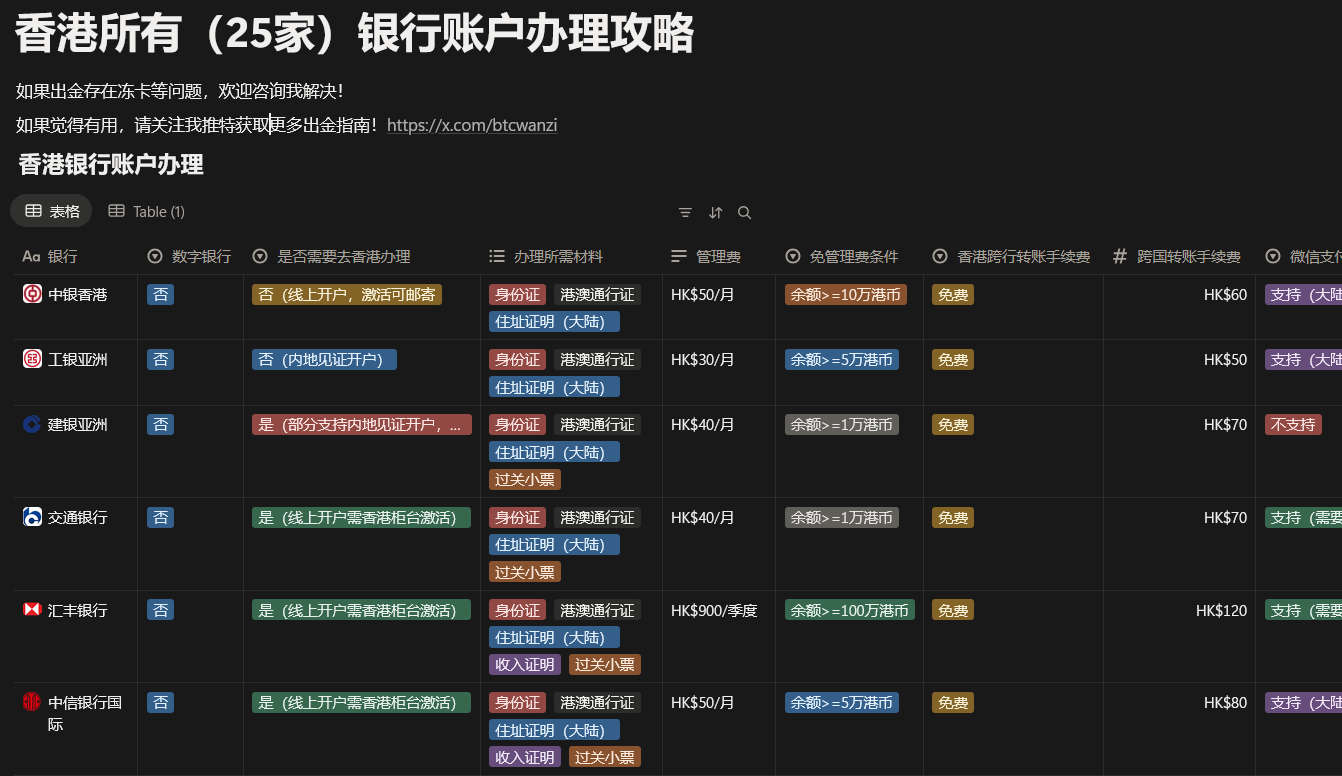Select the 中信银行国际 bank name cell
Viewport: 1342px width, 776px height.
76,729
